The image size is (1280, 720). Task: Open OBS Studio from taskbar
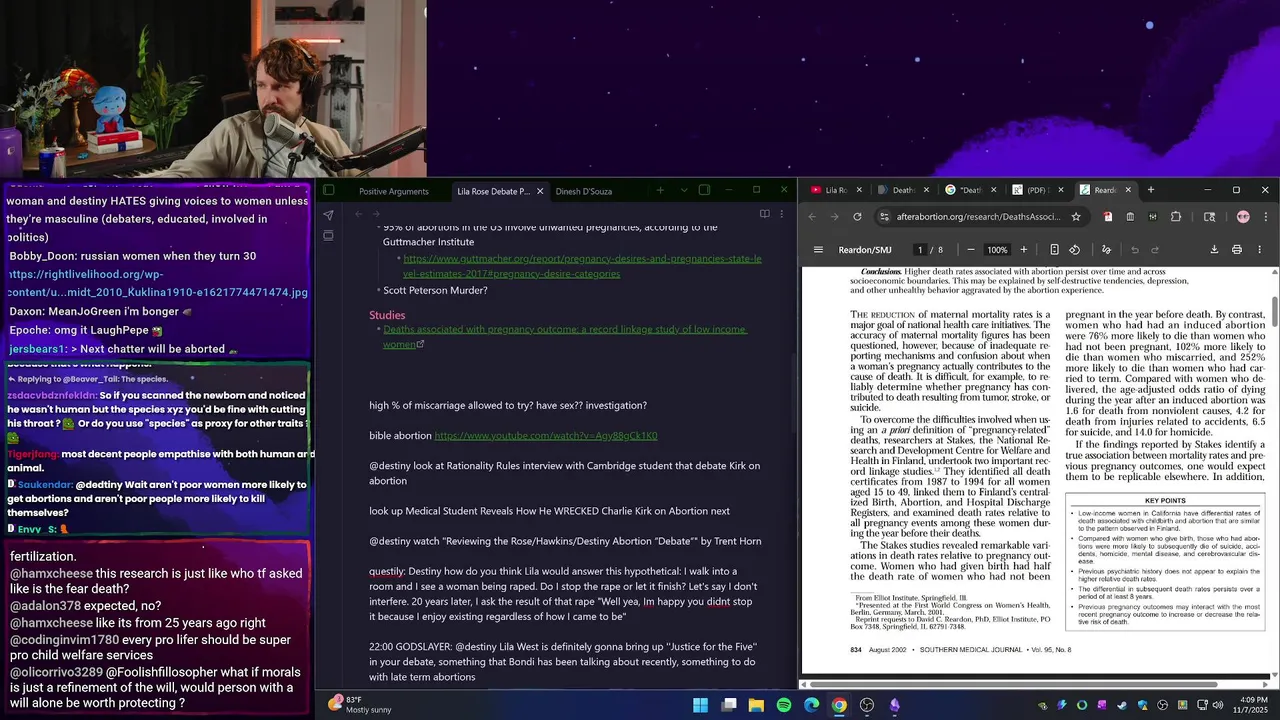tap(867, 705)
